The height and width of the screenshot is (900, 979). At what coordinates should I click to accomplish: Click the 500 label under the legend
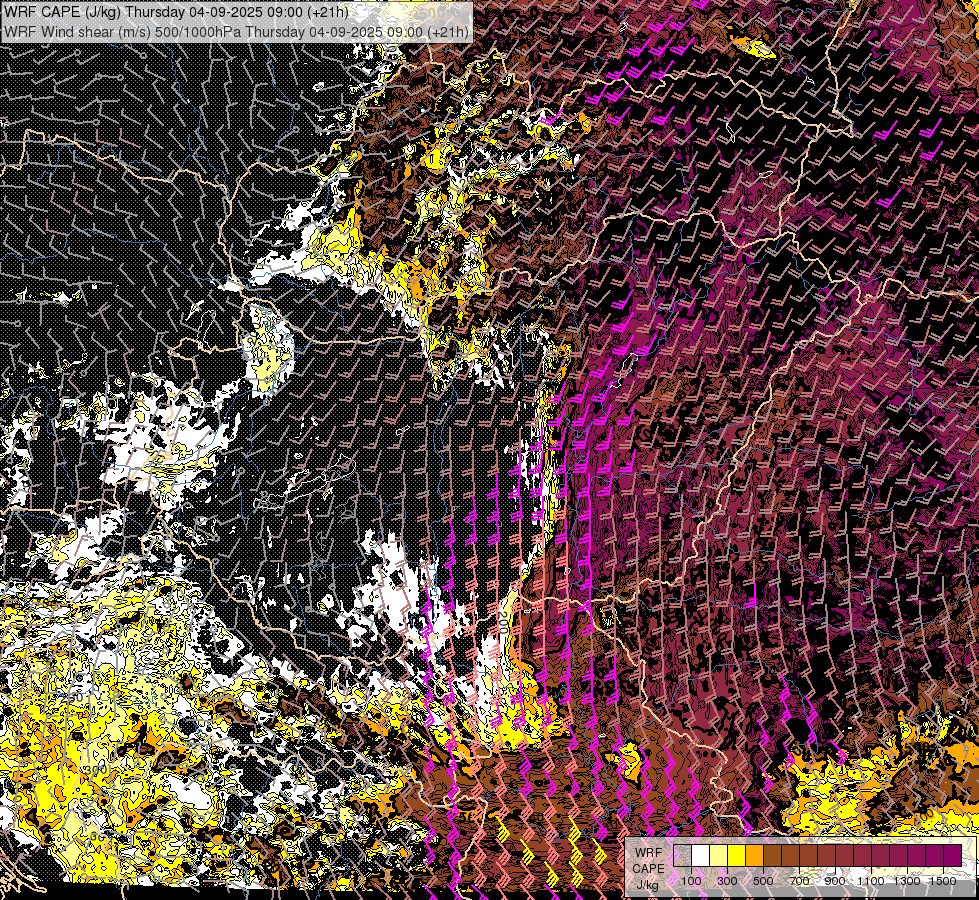(x=763, y=881)
